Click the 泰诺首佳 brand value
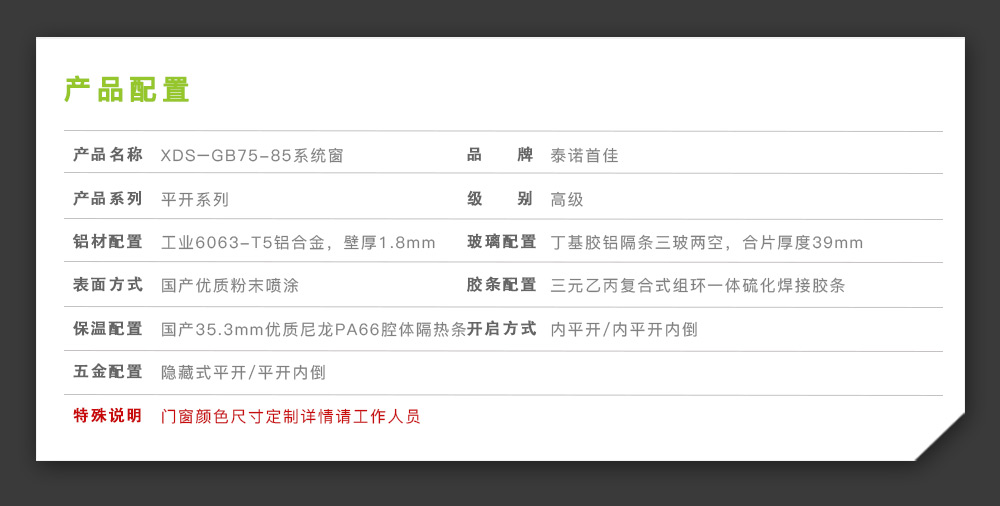1000x506 pixels. point(584,156)
